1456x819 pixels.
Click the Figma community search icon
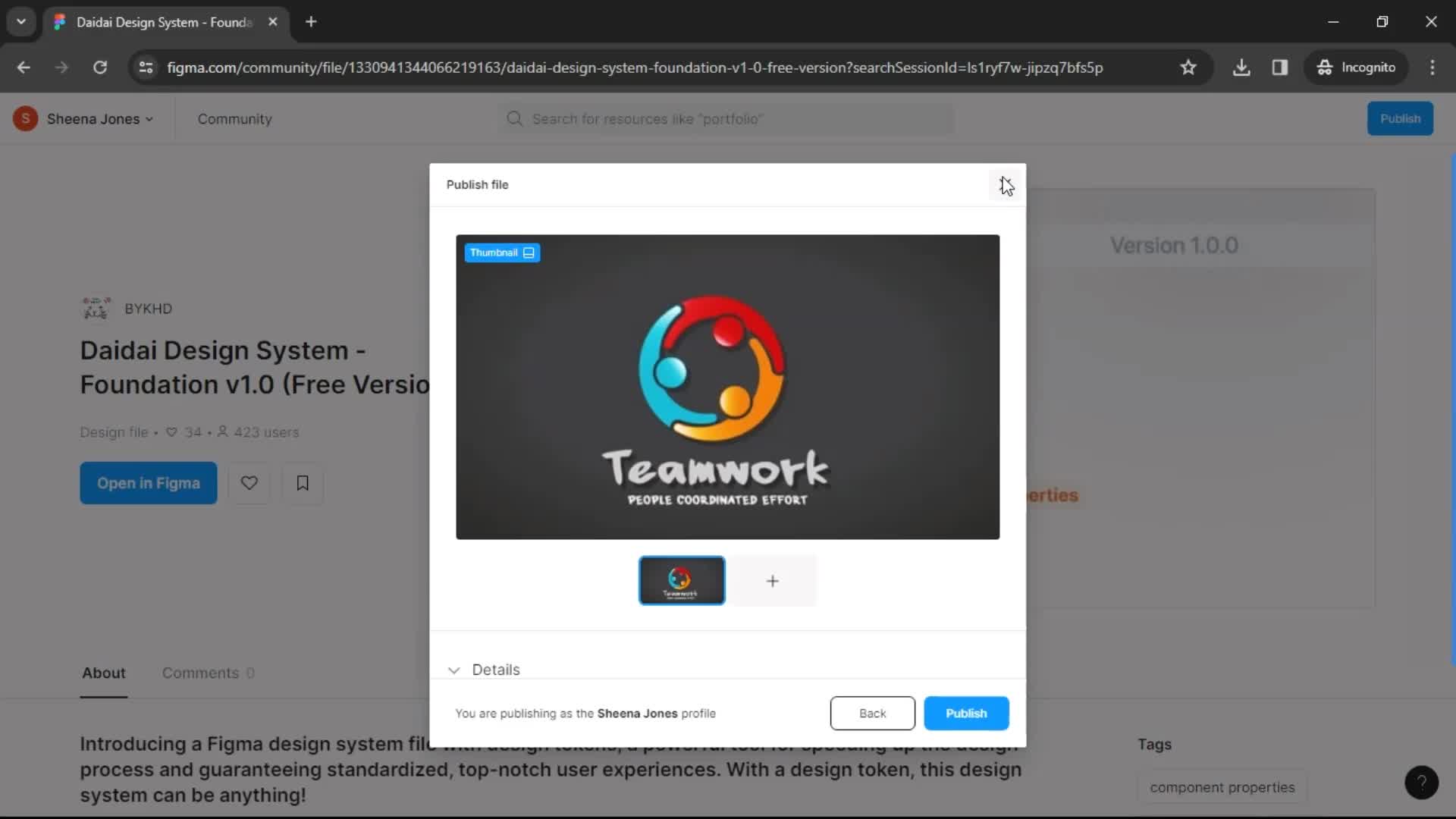coord(514,118)
